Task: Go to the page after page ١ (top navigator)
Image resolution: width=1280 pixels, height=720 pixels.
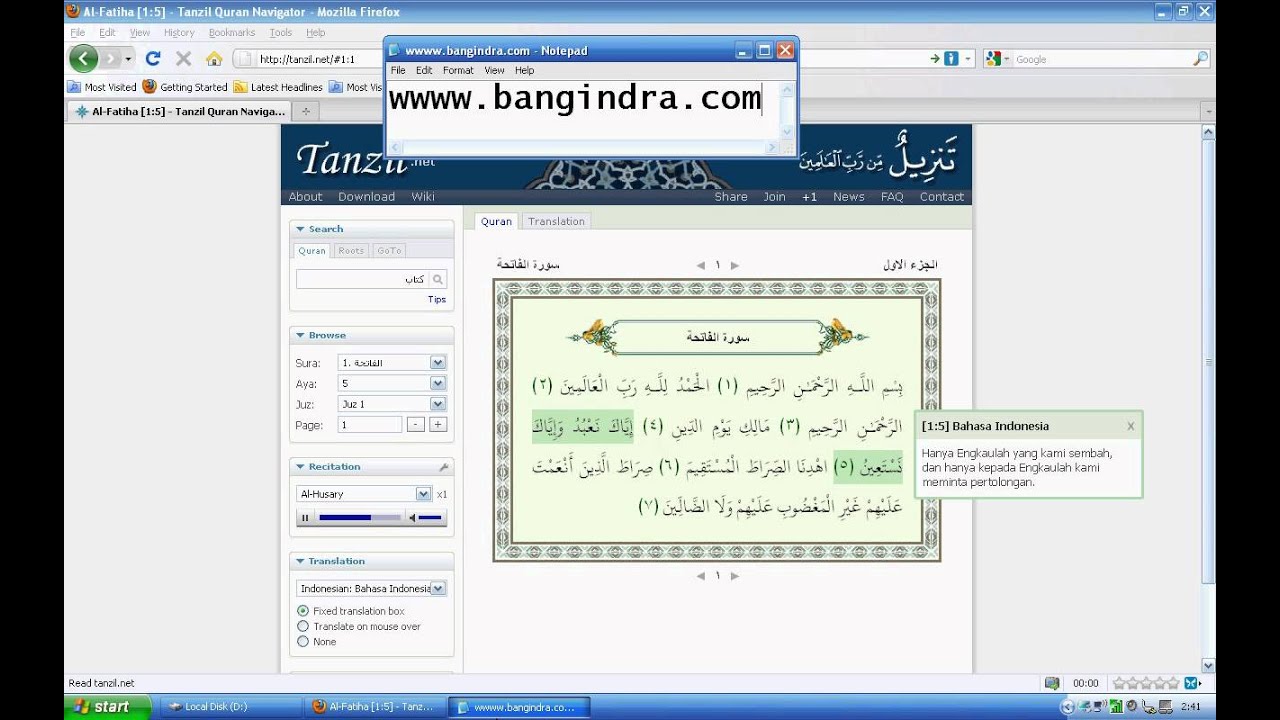Action: coord(735,265)
